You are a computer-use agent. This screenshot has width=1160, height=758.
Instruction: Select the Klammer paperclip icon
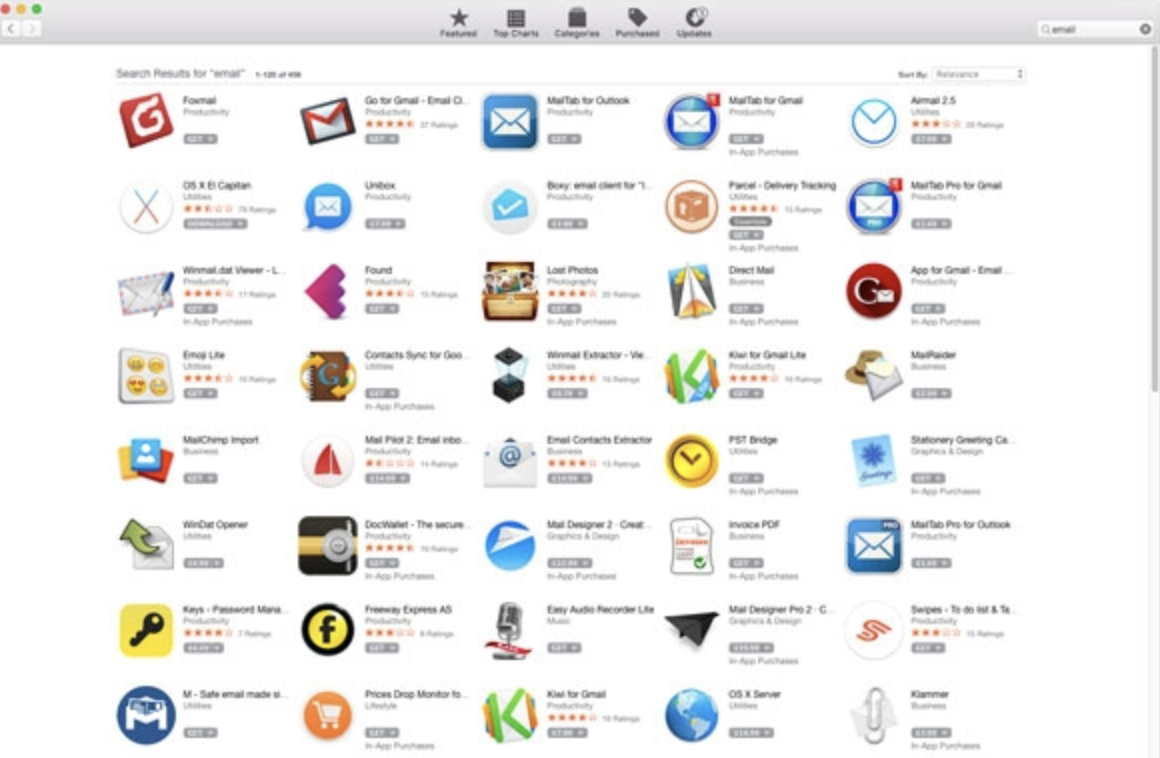(874, 715)
